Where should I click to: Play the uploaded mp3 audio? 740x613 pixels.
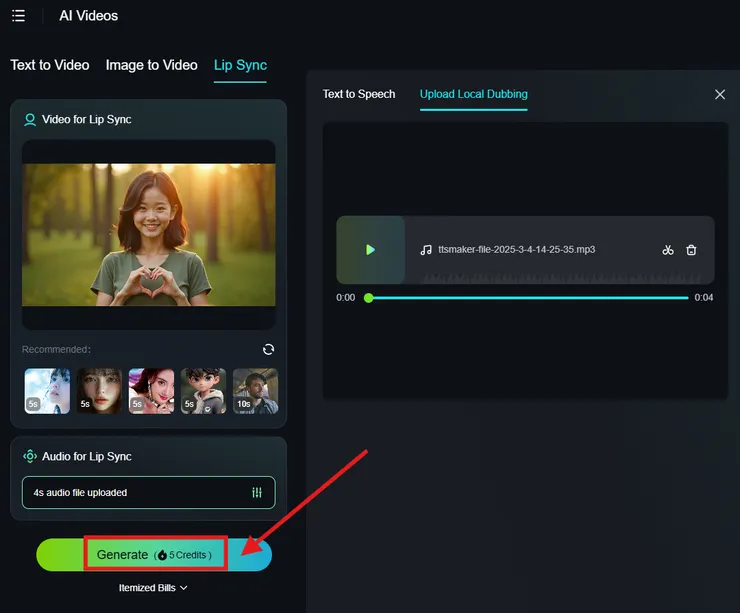pyautogui.click(x=370, y=250)
